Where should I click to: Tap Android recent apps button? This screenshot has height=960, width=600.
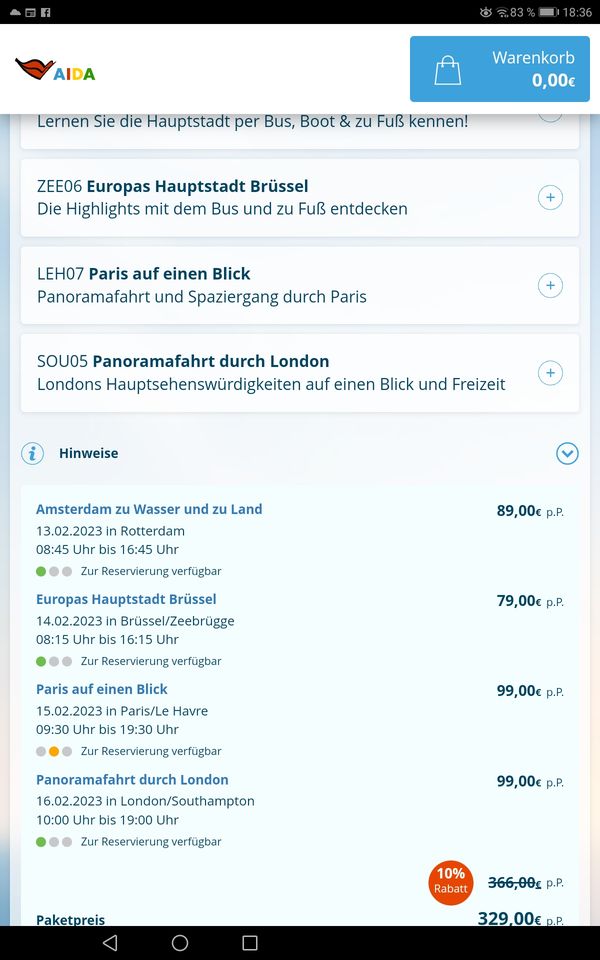tap(250, 943)
